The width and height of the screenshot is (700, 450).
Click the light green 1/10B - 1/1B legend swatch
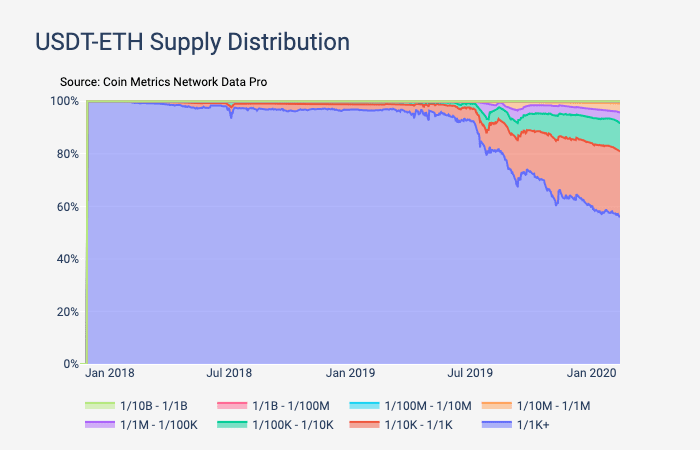tap(100, 406)
